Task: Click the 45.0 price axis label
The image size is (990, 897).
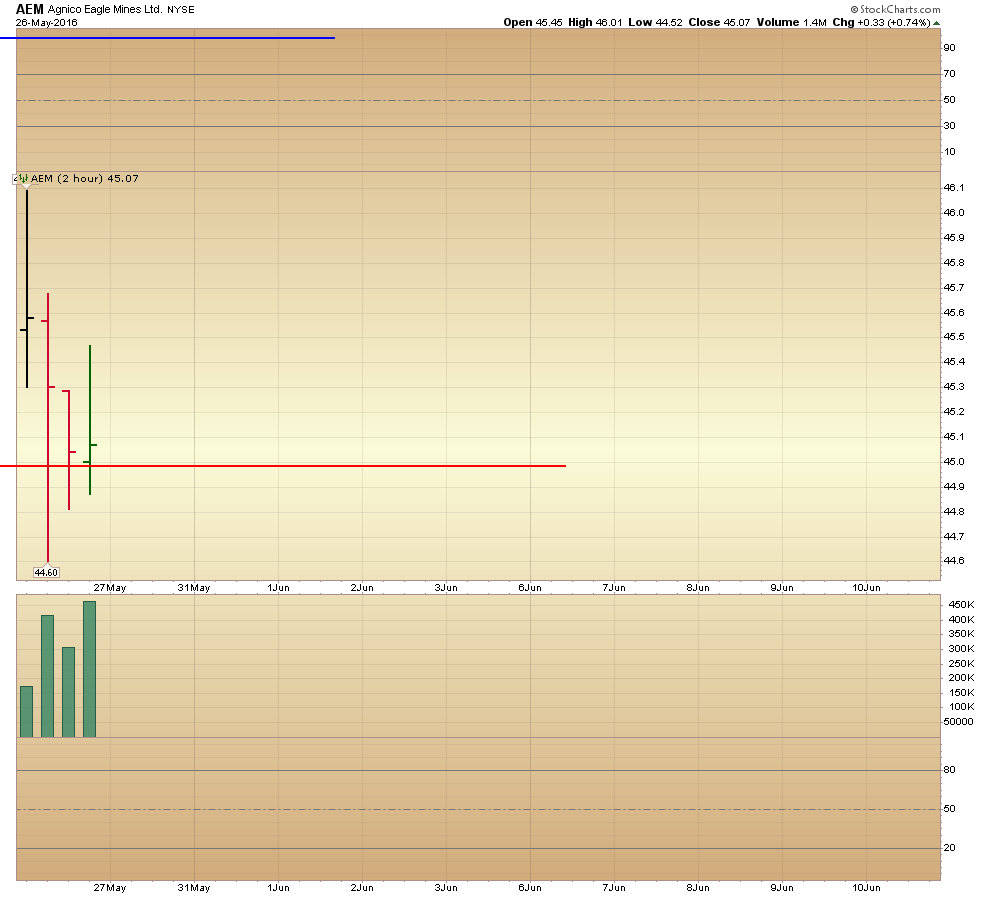Action: tap(953, 461)
